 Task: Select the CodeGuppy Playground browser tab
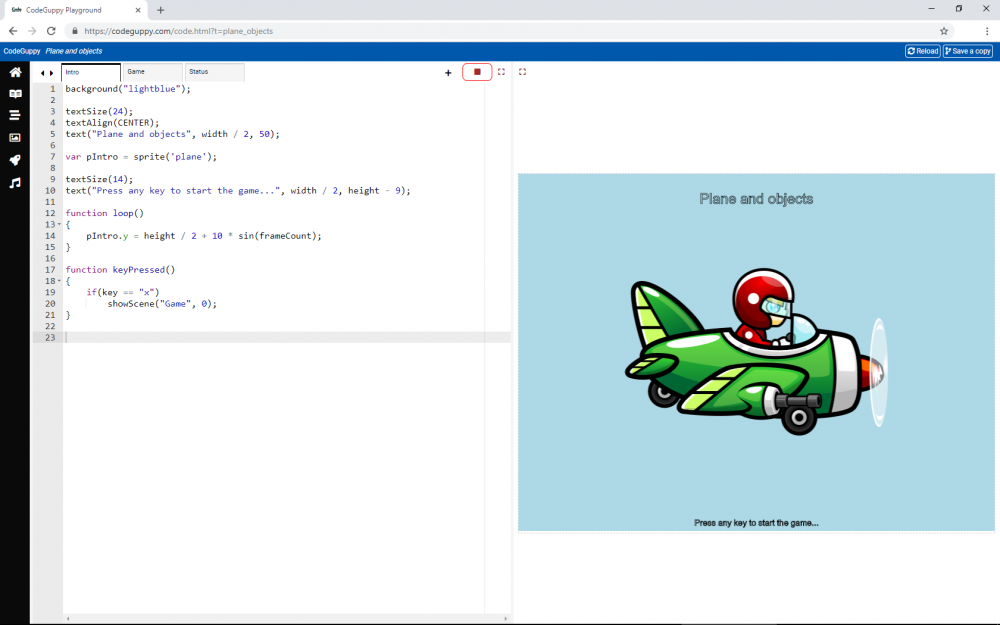(x=74, y=10)
